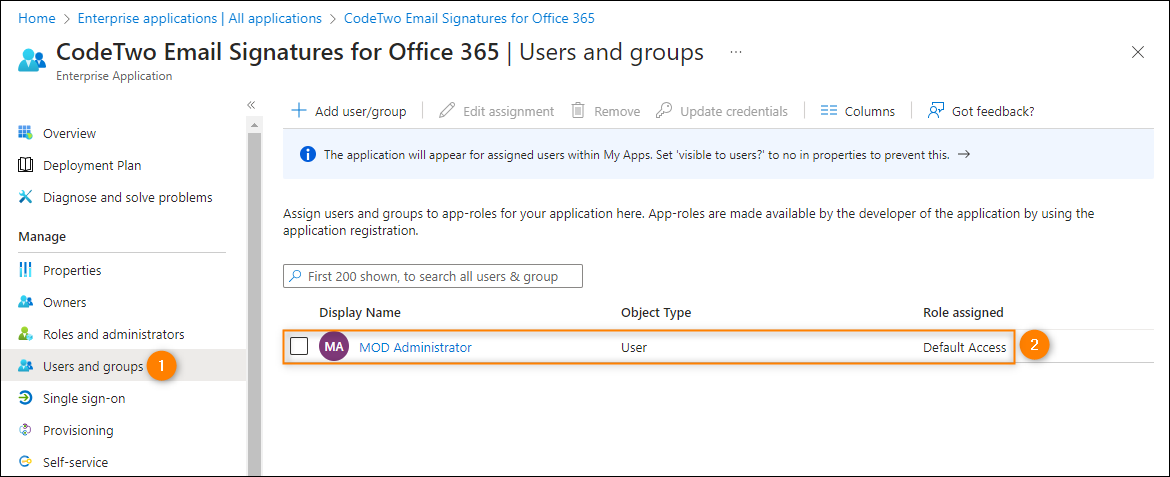The height and width of the screenshot is (477, 1170).
Task: Click Diagnose and solve problems wrench icon
Action: pos(25,197)
